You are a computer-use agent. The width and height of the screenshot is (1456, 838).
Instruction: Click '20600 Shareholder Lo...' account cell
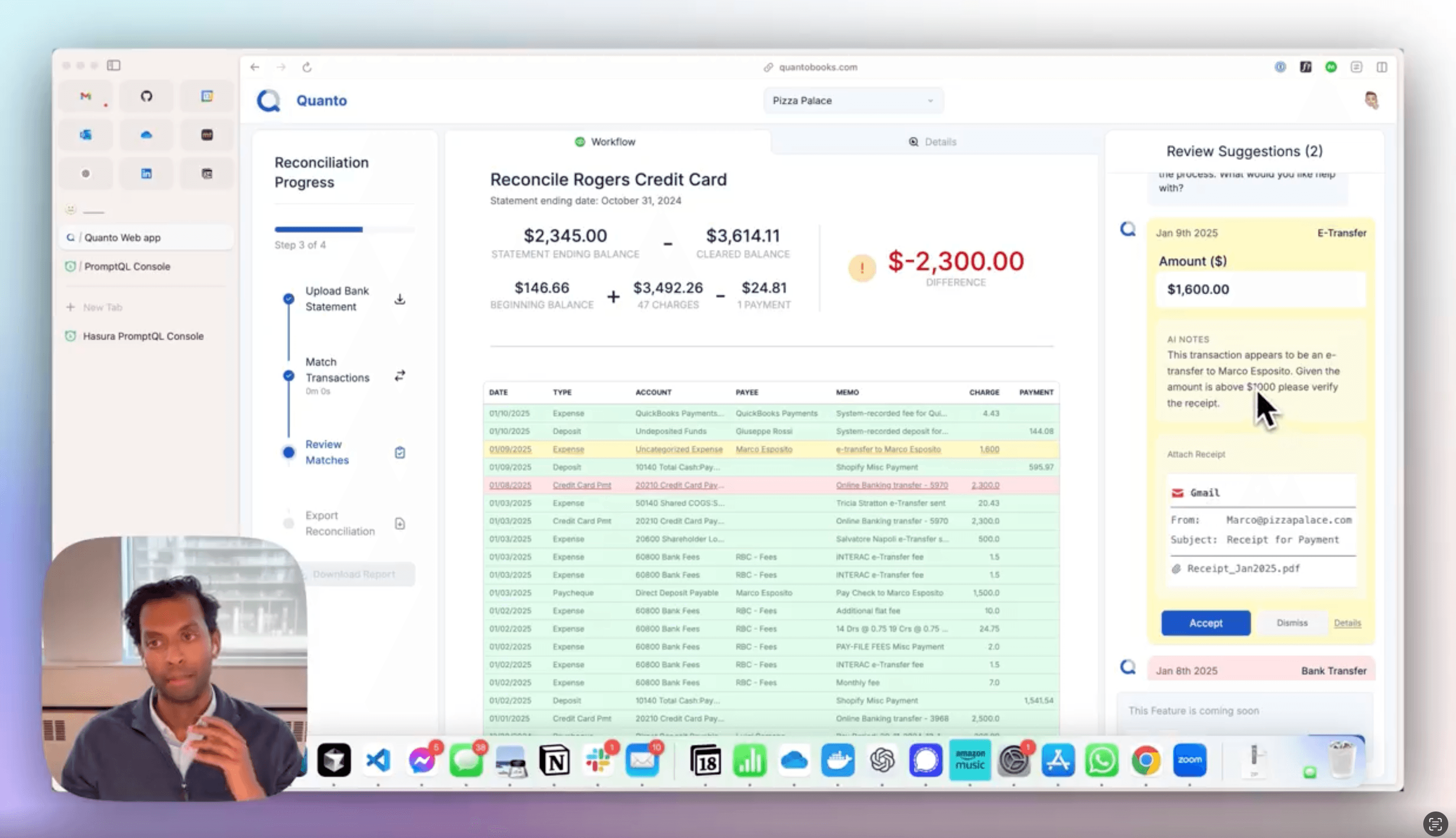[x=679, y=539]
